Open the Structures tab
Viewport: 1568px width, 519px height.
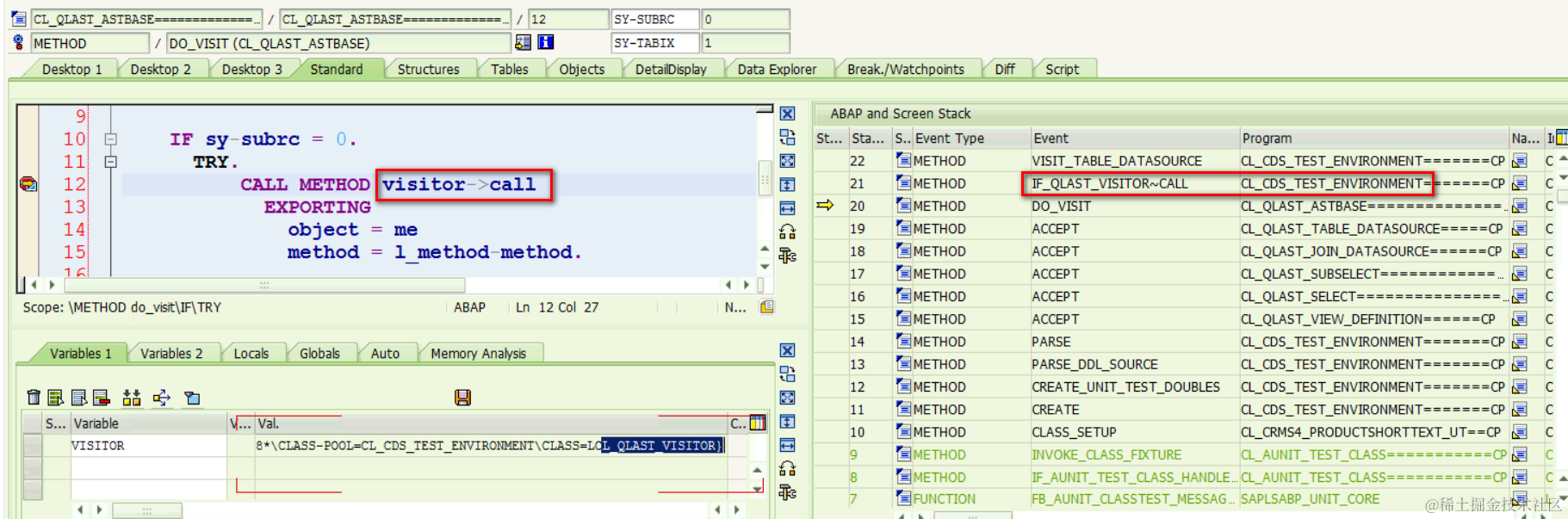(428, 69)
